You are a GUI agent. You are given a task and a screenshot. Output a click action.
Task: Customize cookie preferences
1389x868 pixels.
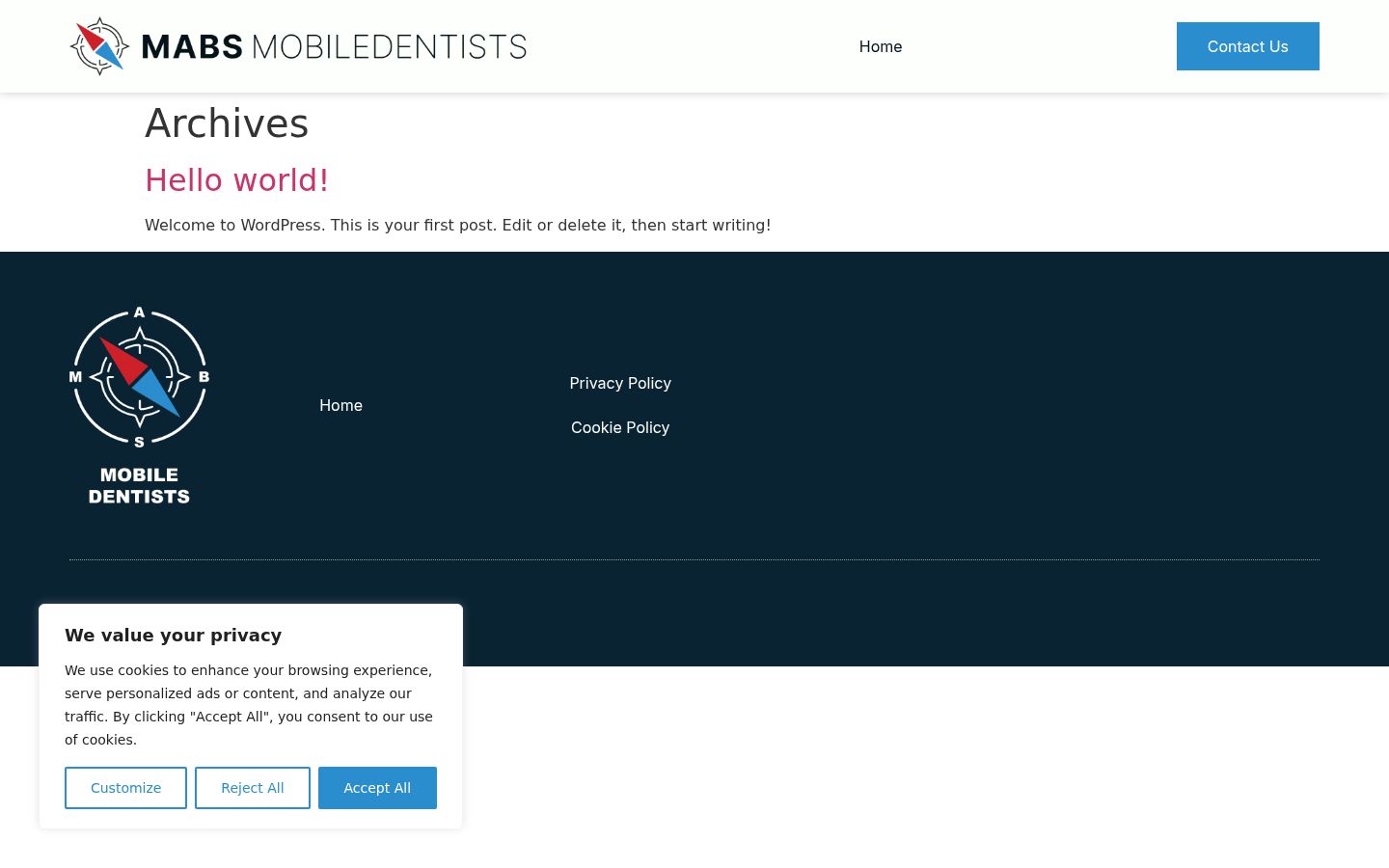(x=125, y=788)
